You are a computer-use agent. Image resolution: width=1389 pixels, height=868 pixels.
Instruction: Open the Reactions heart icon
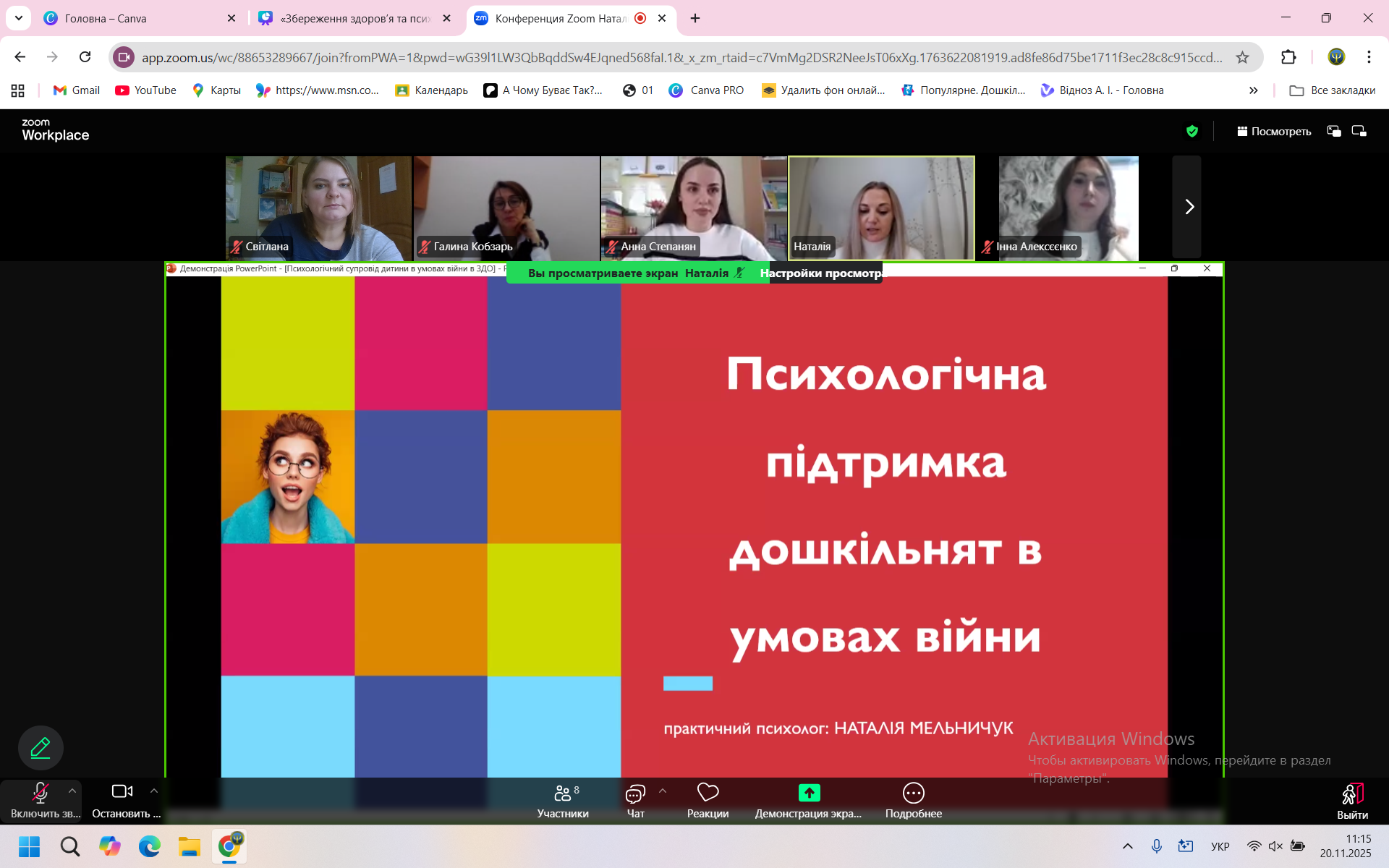(708, 793)
